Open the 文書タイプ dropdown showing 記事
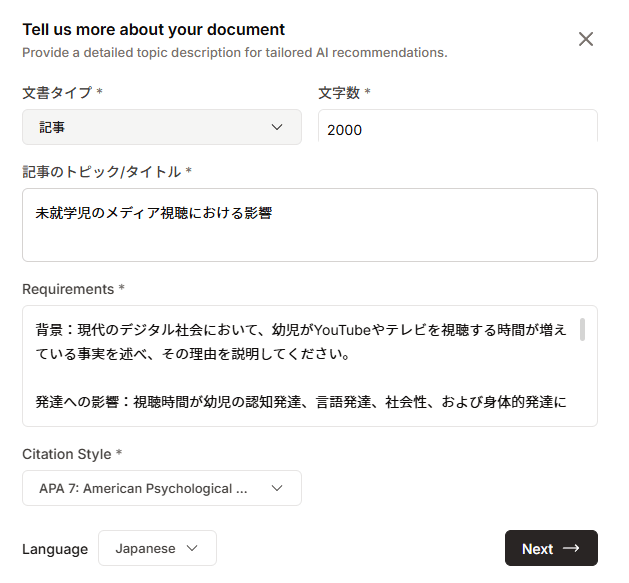The image size is (629, 583). point(162,127)
